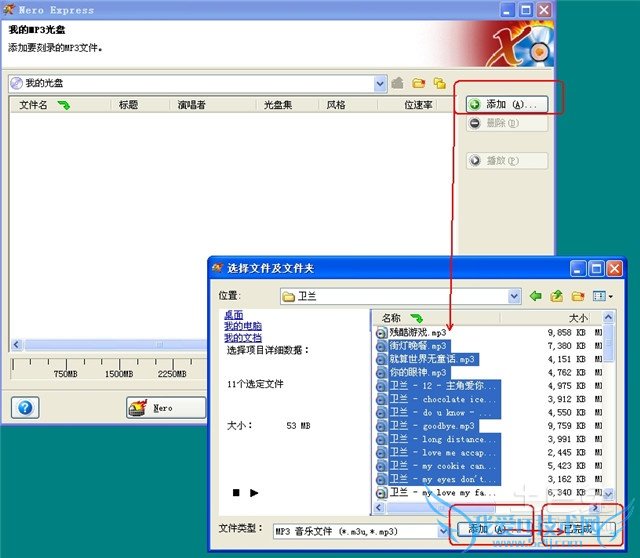This screenshot has height=558, width=640.
Task: Open the 文件类型 MP3 音乐文件 dropdown
Action: click(443, 531)
